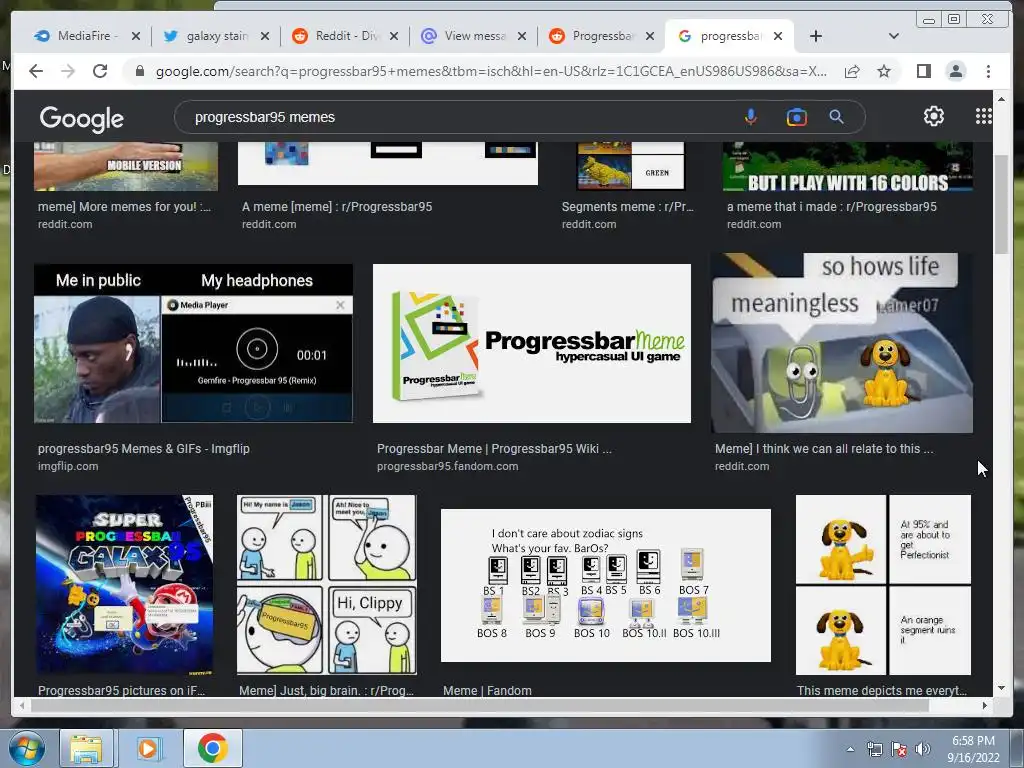Open the 16 COLORS meme thumbnail
The image size is (1024, 768).
pyautogui.click(x=848, y=167)
